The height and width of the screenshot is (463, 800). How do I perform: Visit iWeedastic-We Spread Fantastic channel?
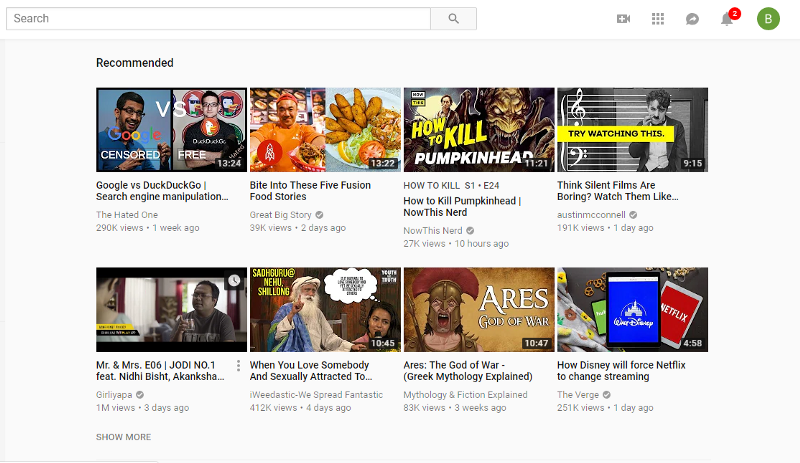(316, 395)
